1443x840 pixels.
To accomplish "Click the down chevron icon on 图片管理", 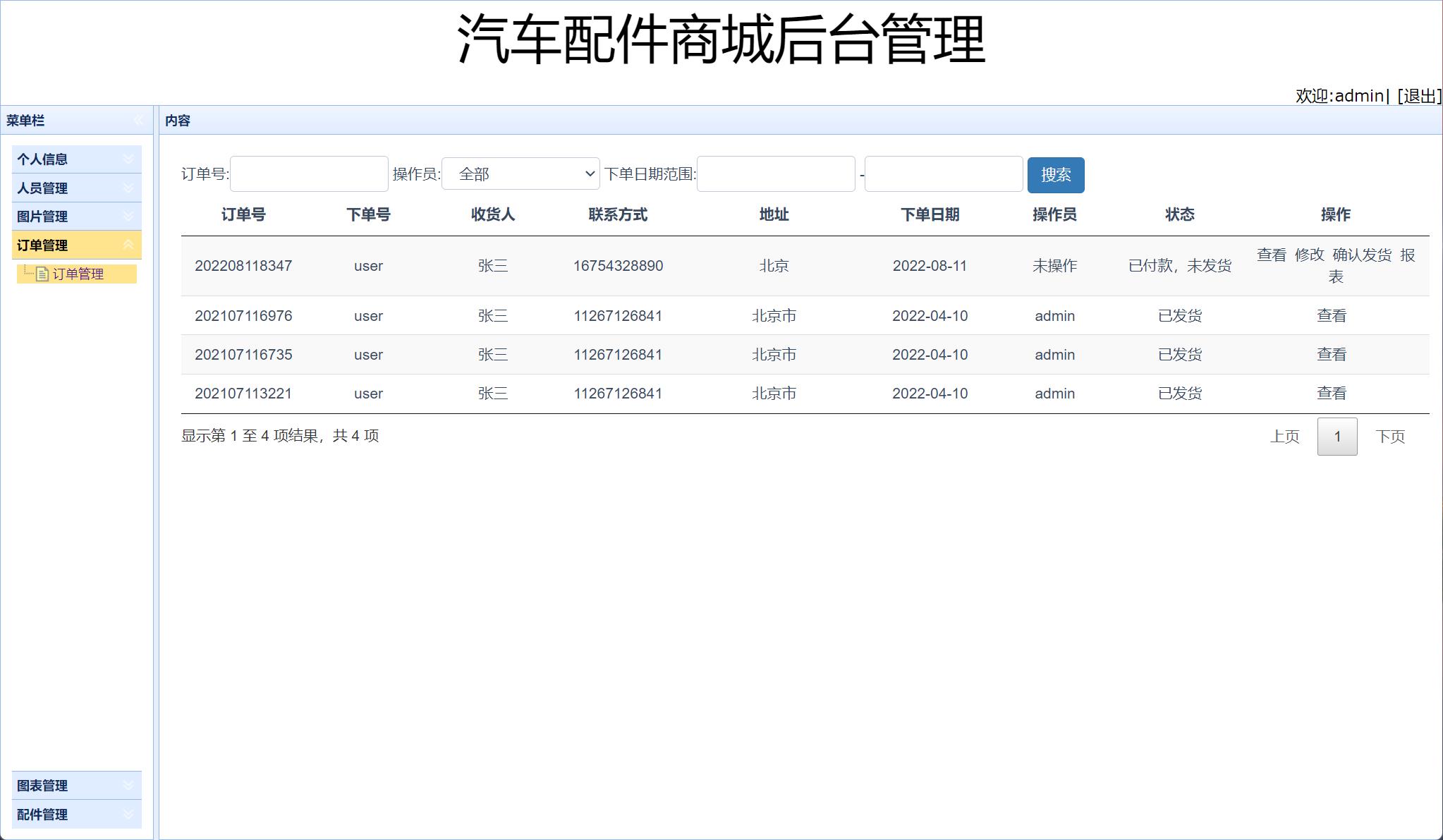I will click(128, 217).
